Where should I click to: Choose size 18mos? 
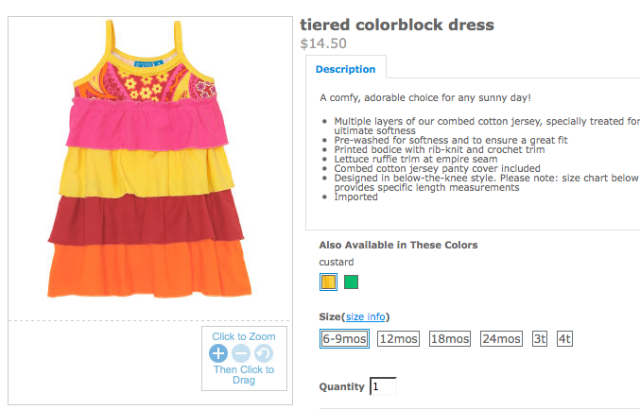click(x=450, y=339)
